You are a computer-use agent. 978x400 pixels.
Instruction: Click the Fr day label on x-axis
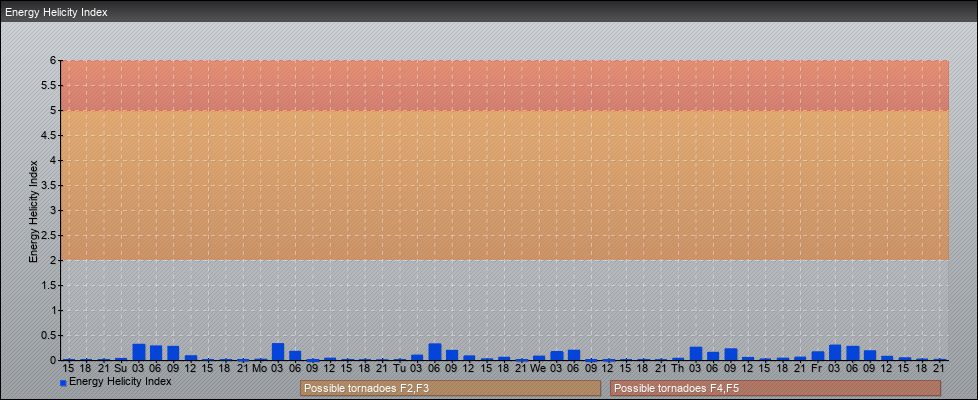816,369
